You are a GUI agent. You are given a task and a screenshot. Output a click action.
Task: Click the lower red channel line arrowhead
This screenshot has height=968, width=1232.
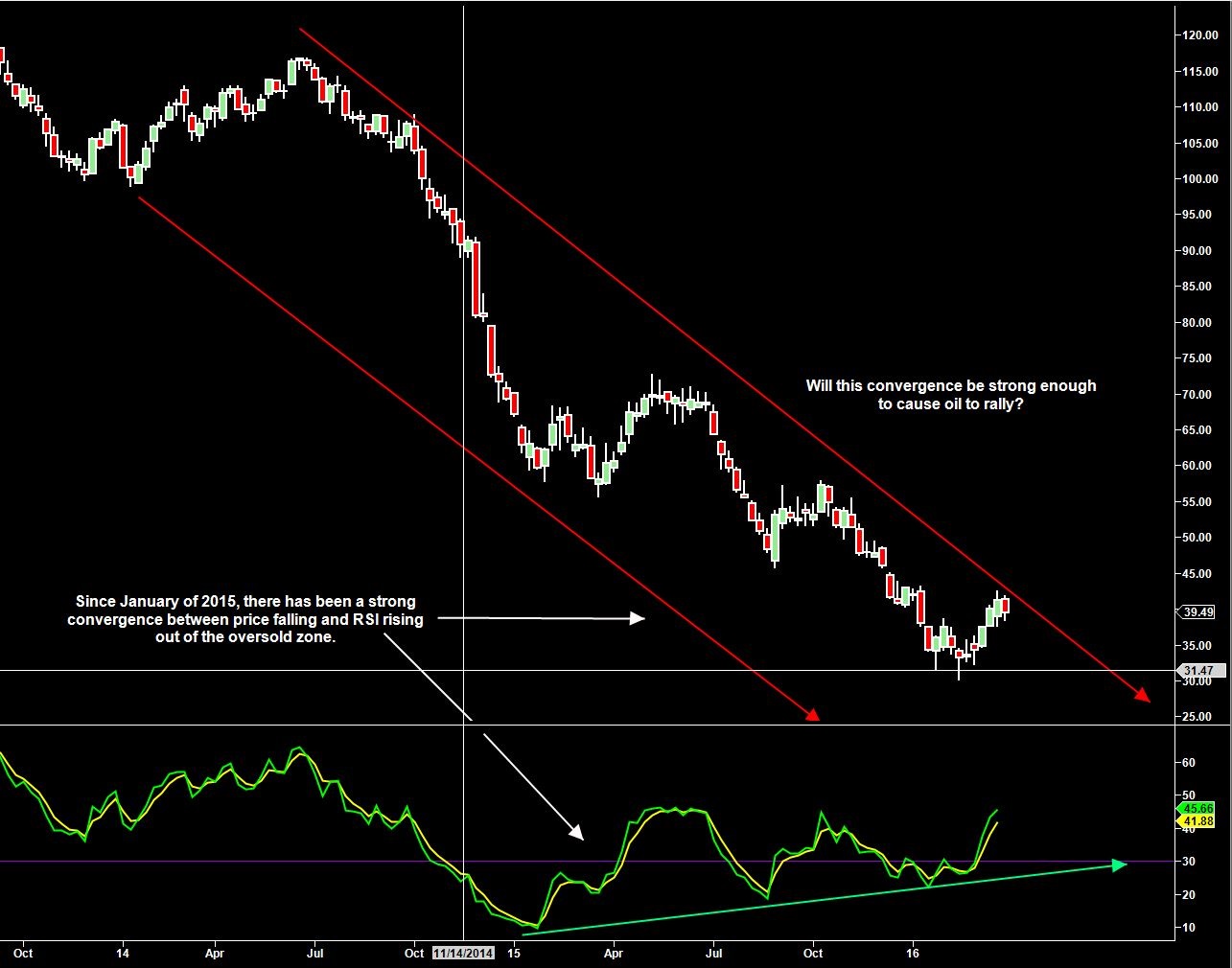812,714
